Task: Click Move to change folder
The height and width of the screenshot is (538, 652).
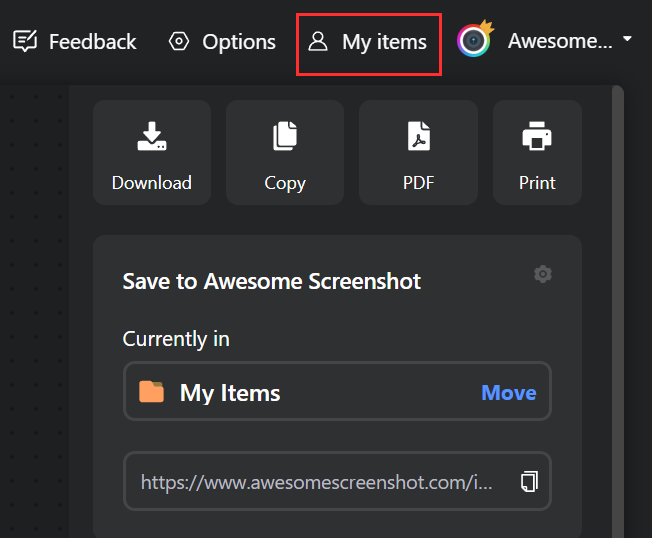Action: pyautogui.click(x=509, y=392)
